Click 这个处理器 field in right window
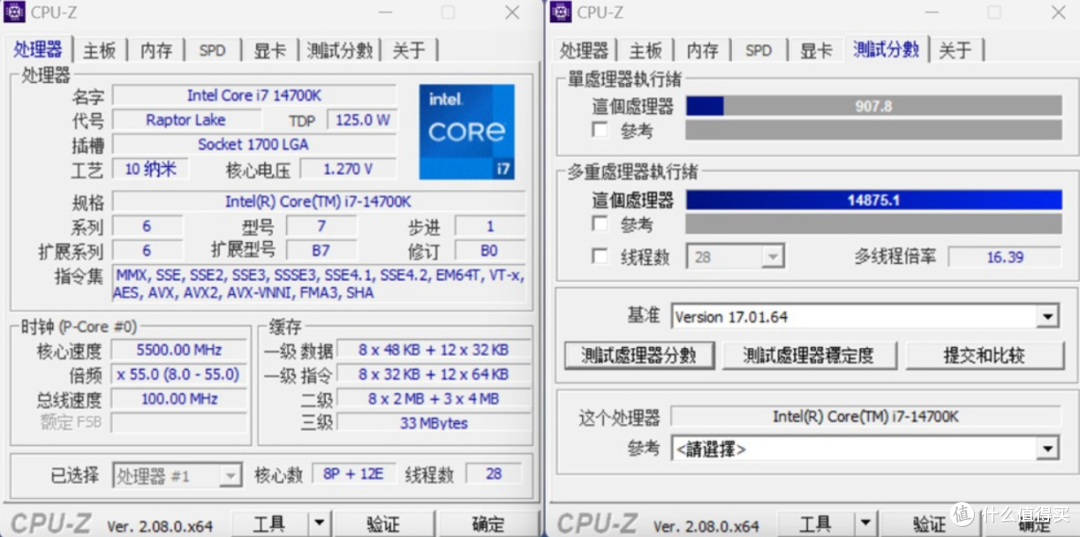Viewport: 1080px width, 537px height. coord(866,417)
